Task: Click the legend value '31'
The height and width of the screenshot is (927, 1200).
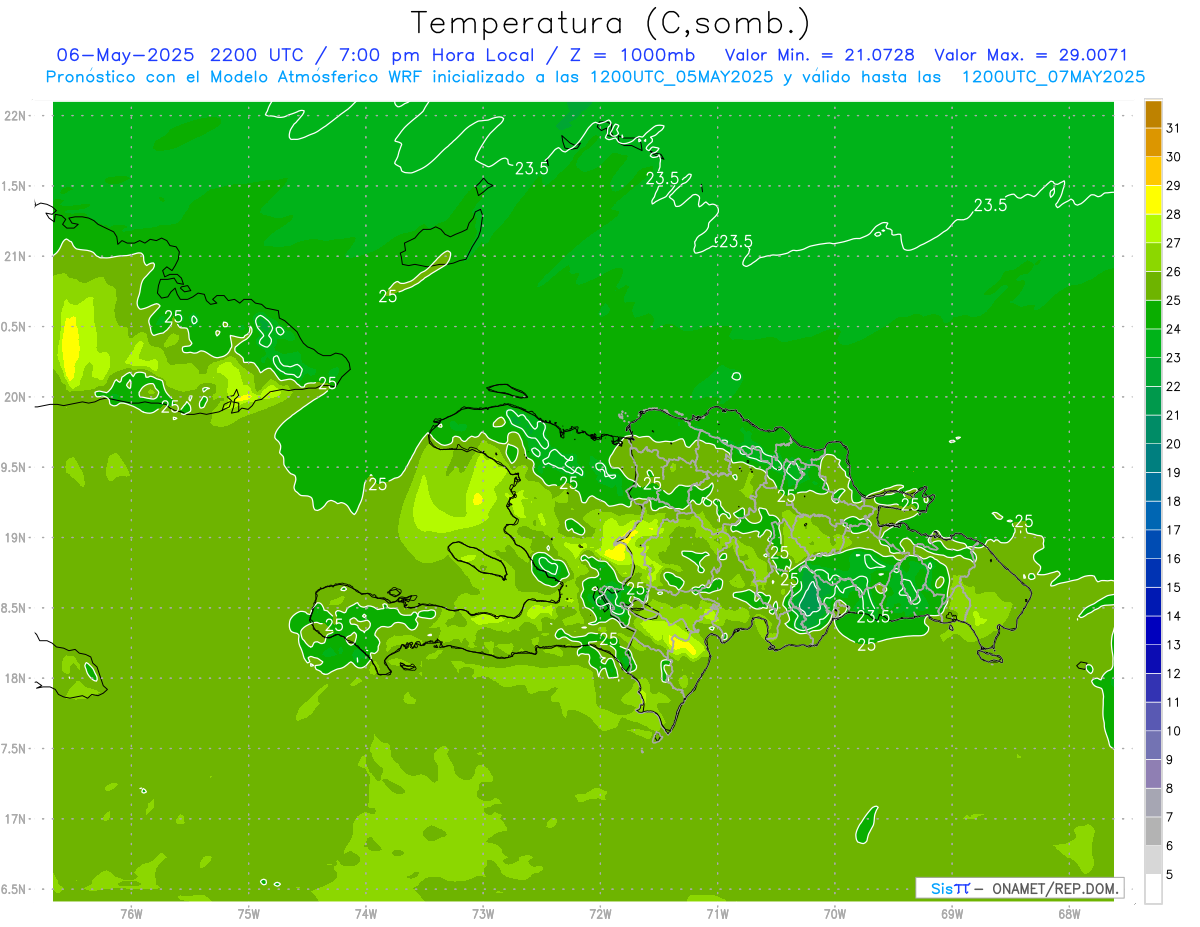Action: pos(1174,128)
